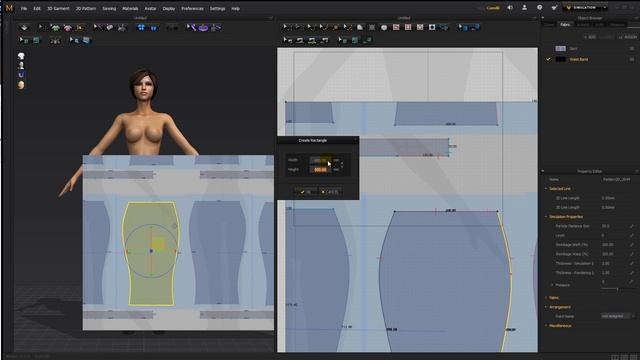Select the first fabric swatch row
Image resolution: width=640 pixels, height=360 pixels.
tap(590, 49)
